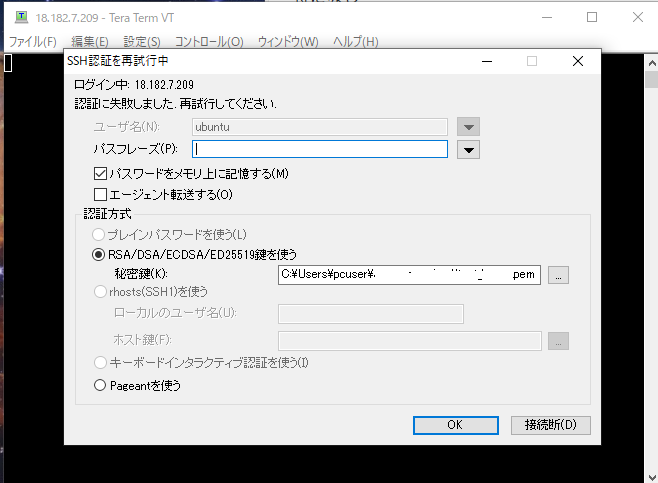Select rhosts(SSH1)を使う radio button
This screenshot has height=483, width=658.
coord(100,292)
